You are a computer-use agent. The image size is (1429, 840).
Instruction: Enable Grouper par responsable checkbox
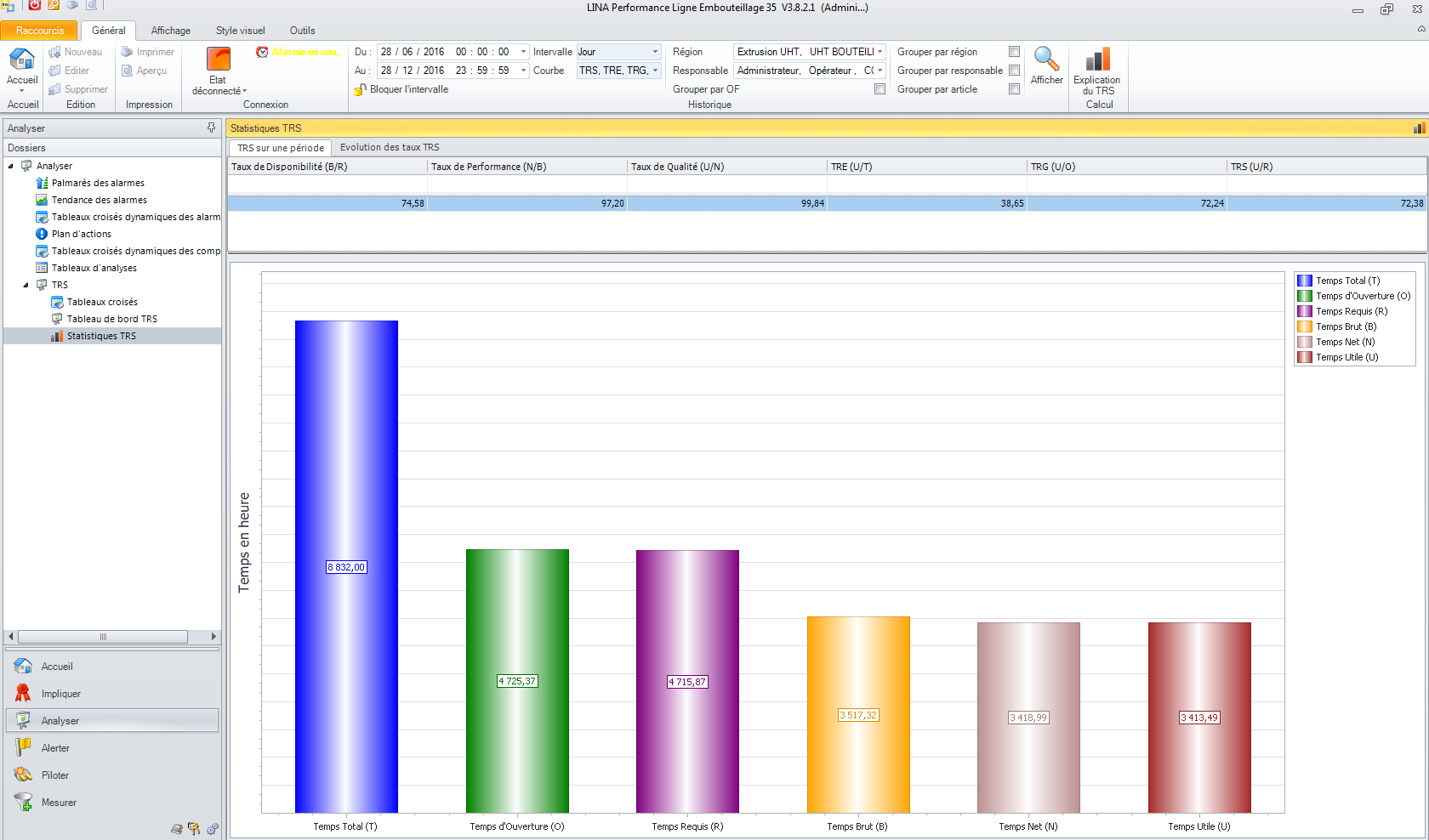[x=1014, y=71]
